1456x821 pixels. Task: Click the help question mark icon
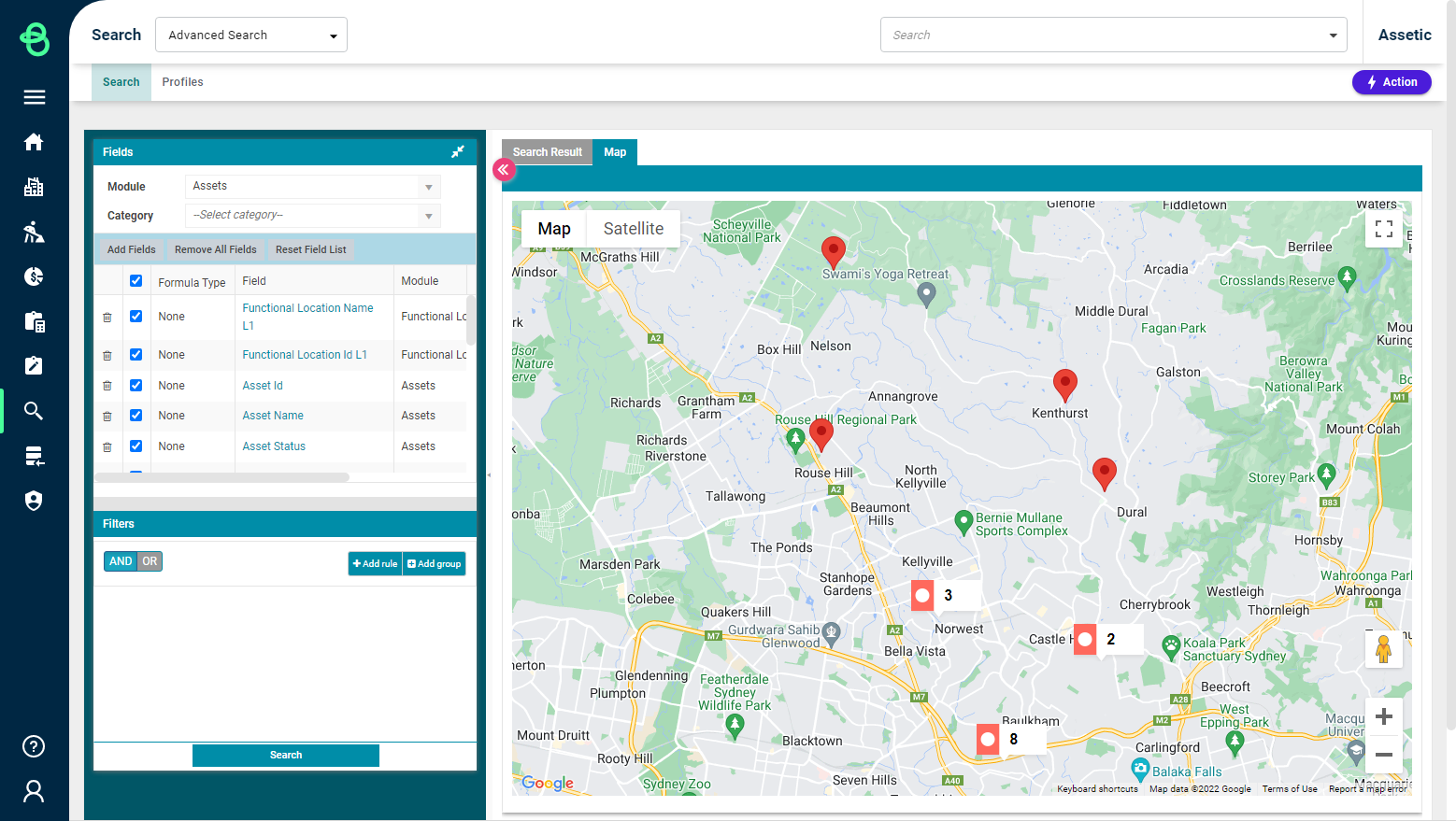point(34,746)
